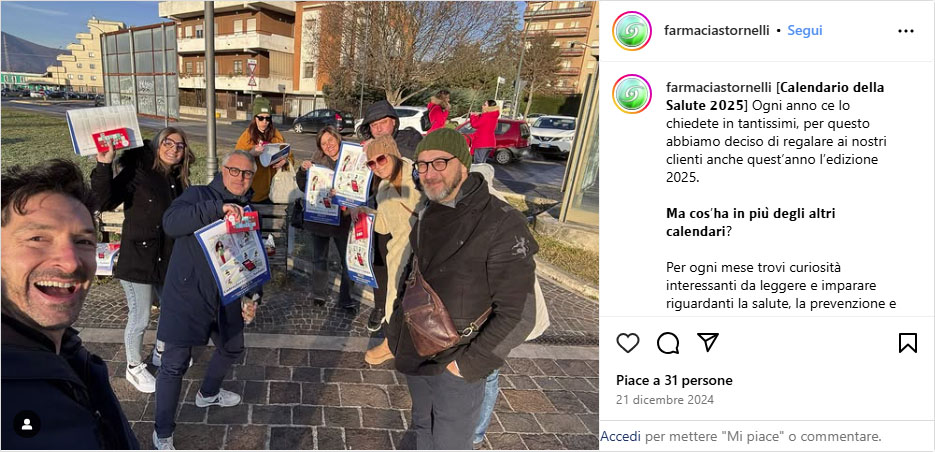
Task: Open the three-dot more options menu
Action: point(906,31)
